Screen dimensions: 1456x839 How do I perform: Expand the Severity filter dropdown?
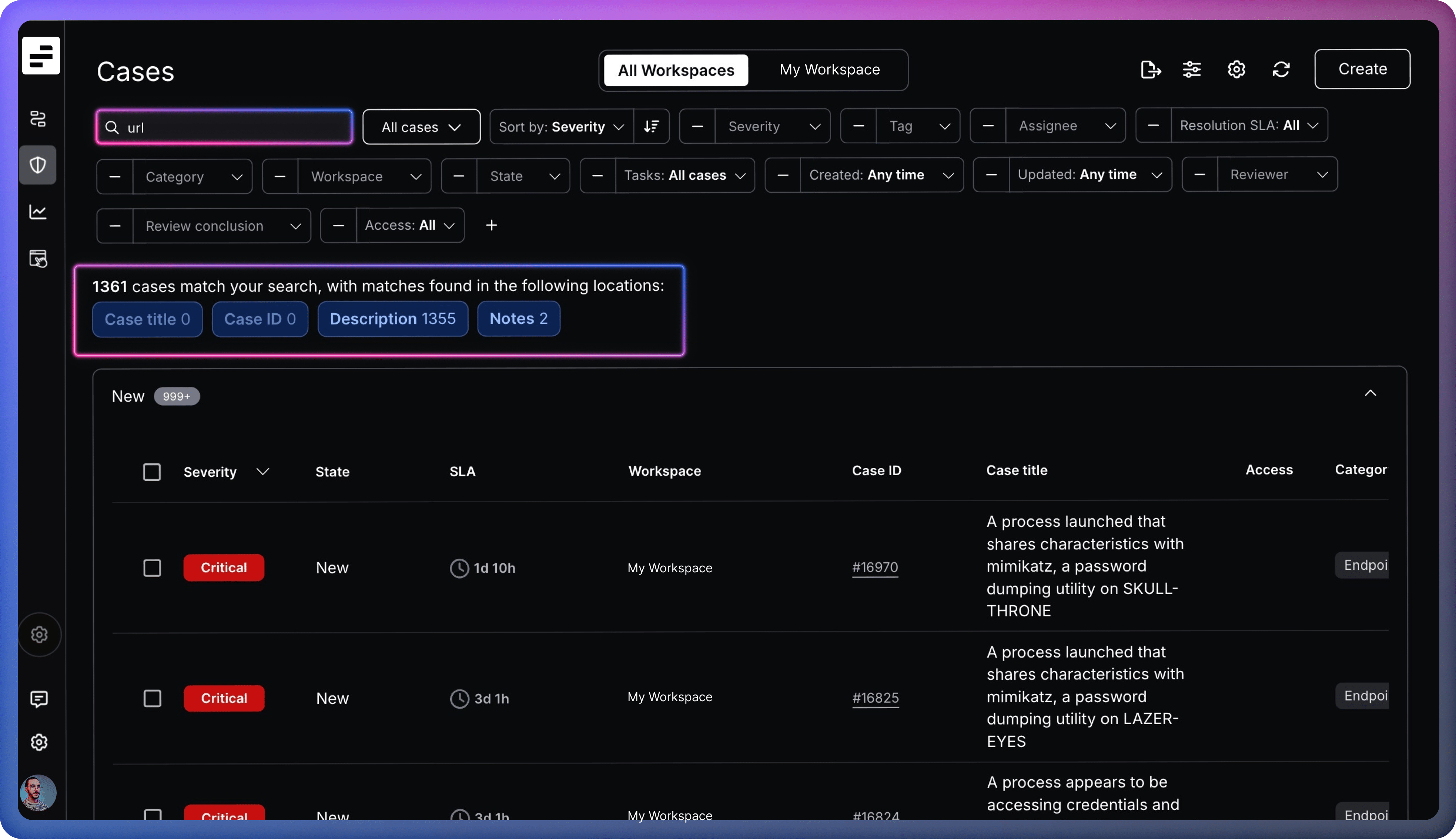tap(772, 126)
